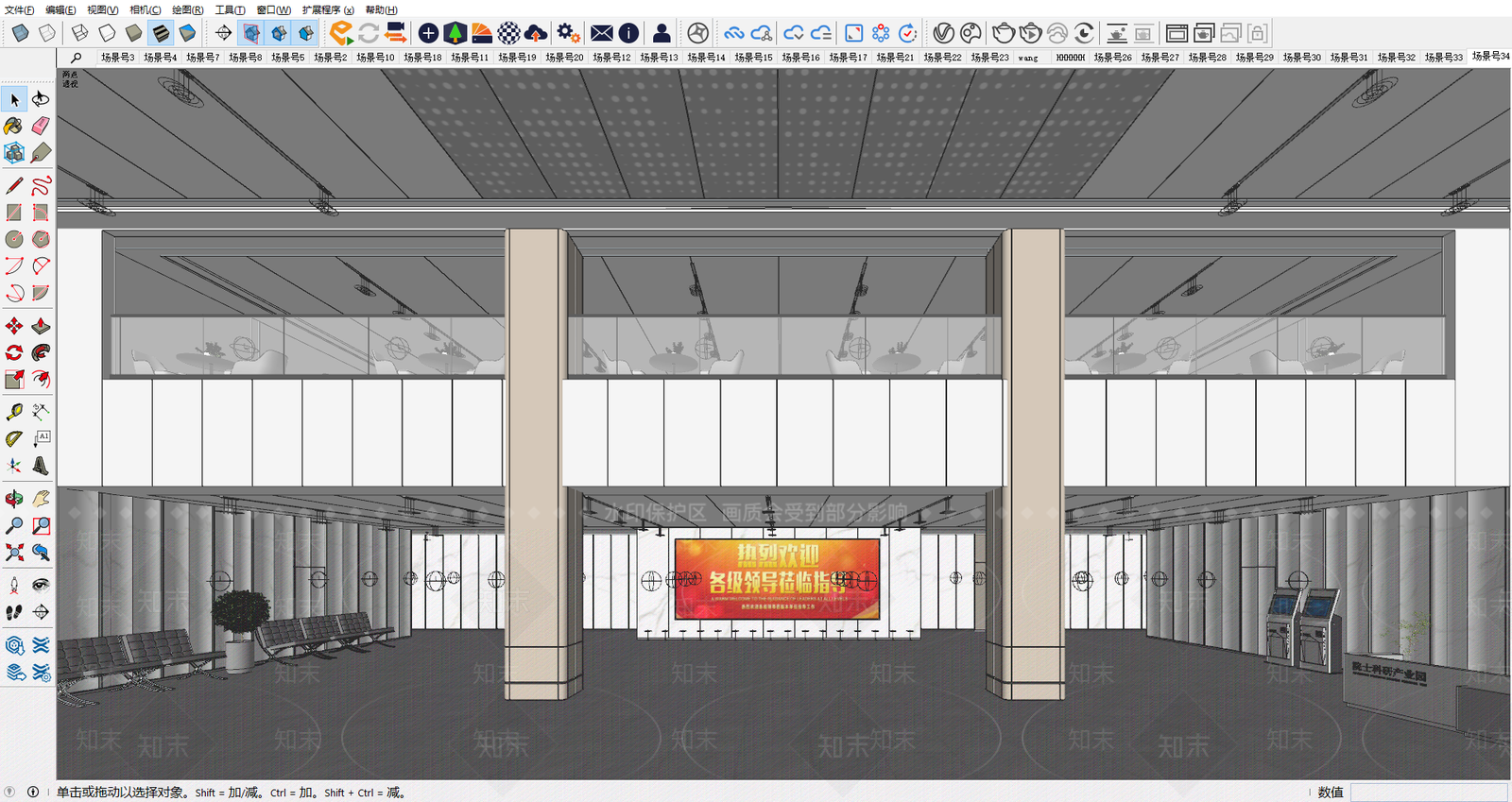Open the 文件(F) menu
The height and width of the screenshot is (802, 1512).
(19, 9)
